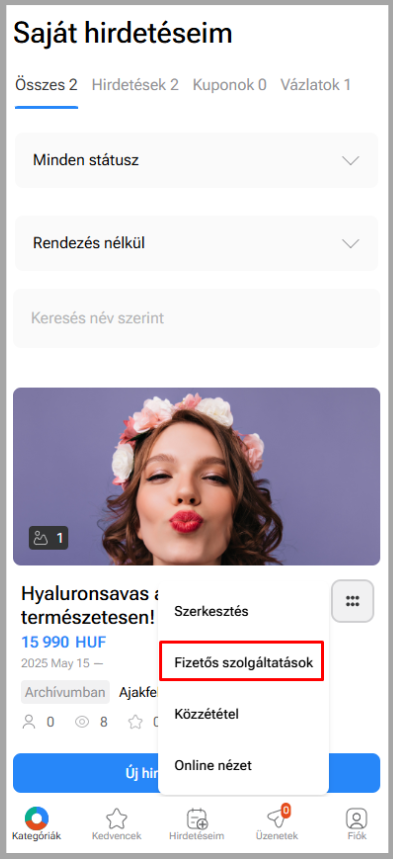Choose Online nézet from the menu
The width and height of the screenshot is (393, 859).
coord(213,765)
